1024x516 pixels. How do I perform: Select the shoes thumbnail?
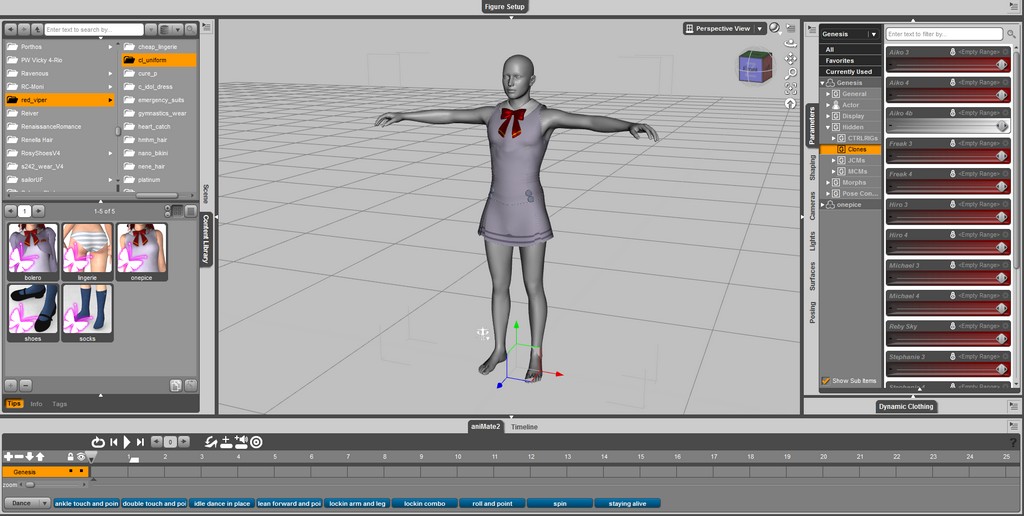tap(33, 313)
